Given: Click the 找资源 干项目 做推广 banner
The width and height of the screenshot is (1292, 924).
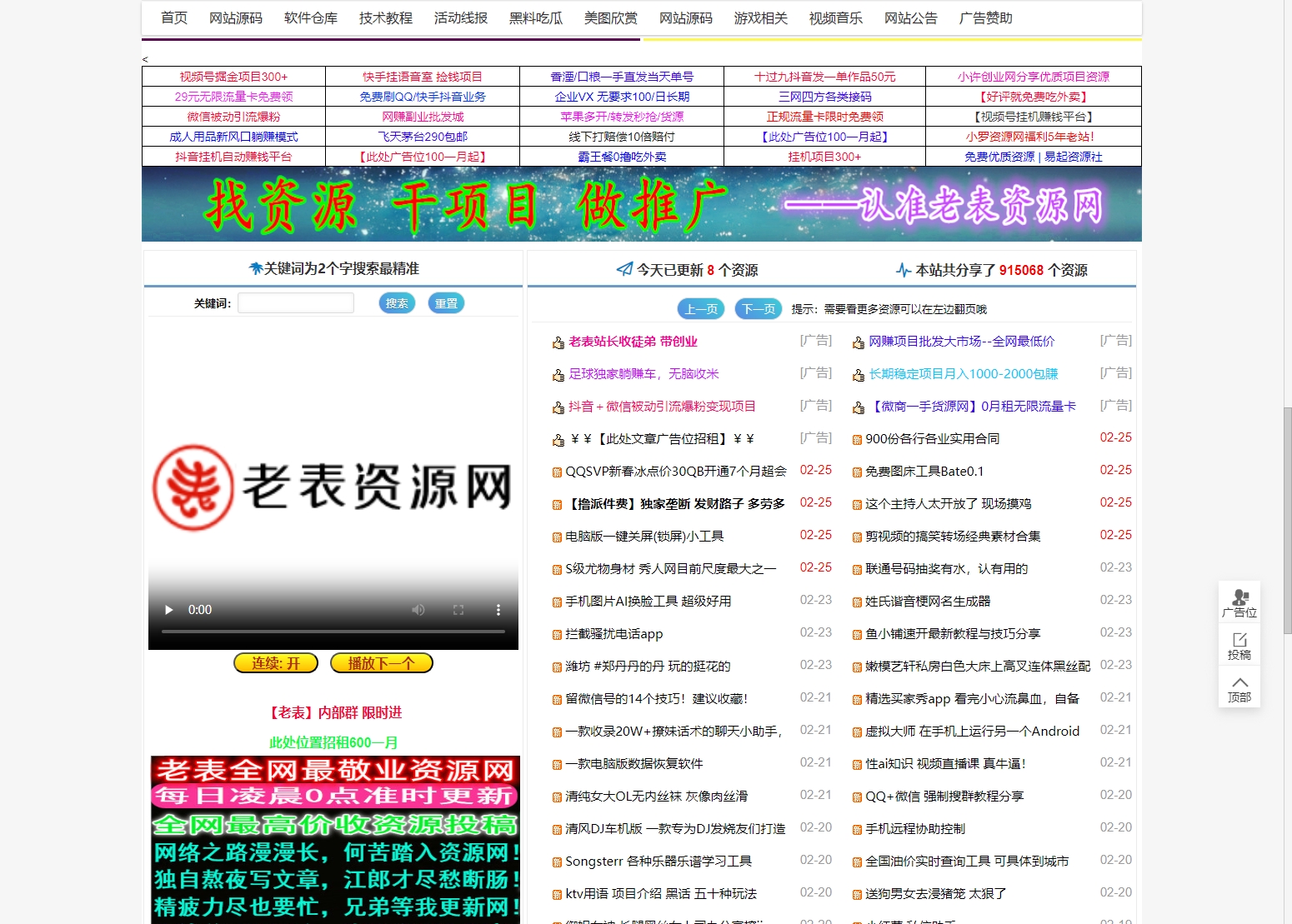Looking at the screenshot, I should tap(642, 204).
